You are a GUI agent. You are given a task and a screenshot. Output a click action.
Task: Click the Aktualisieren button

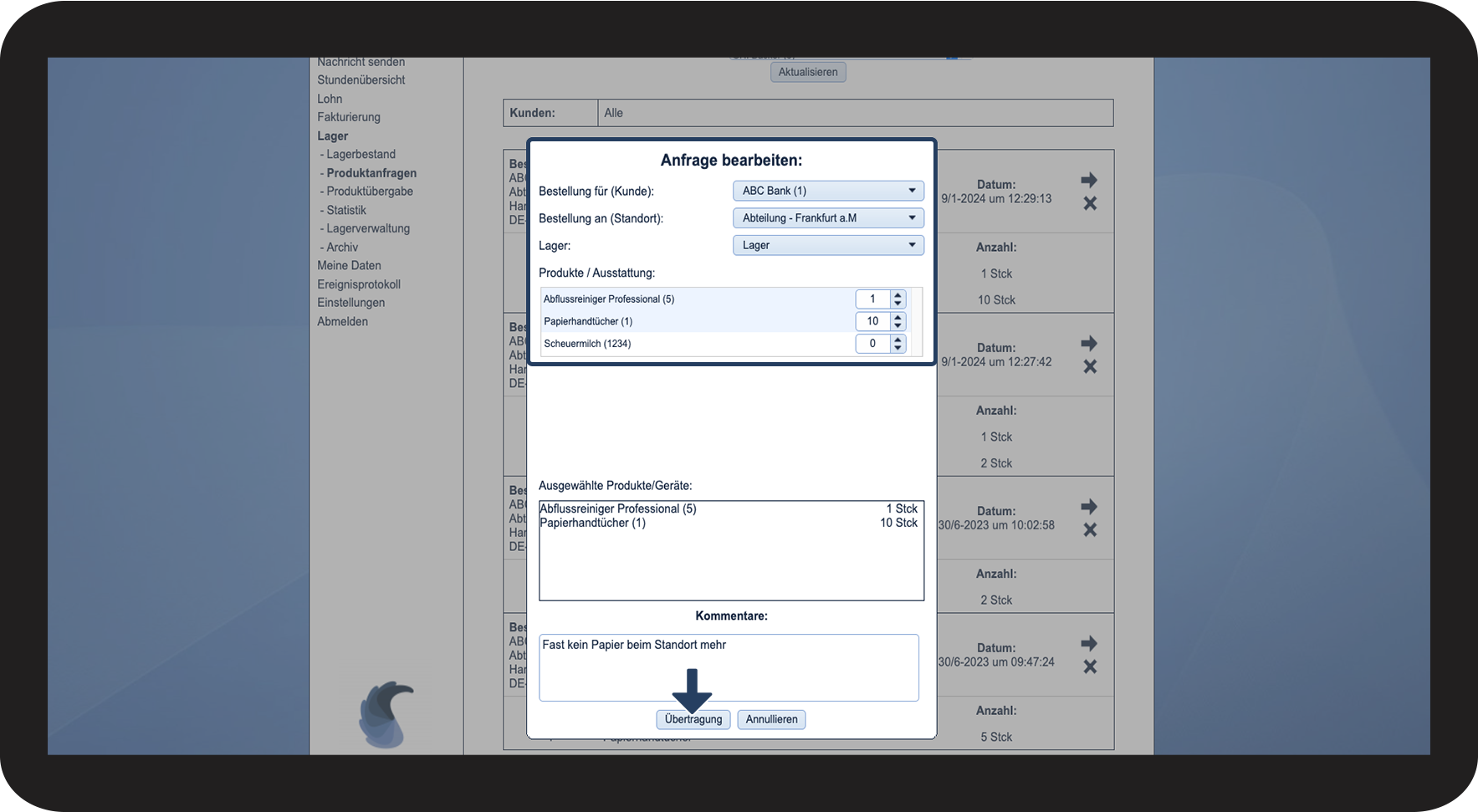[808, 72]
